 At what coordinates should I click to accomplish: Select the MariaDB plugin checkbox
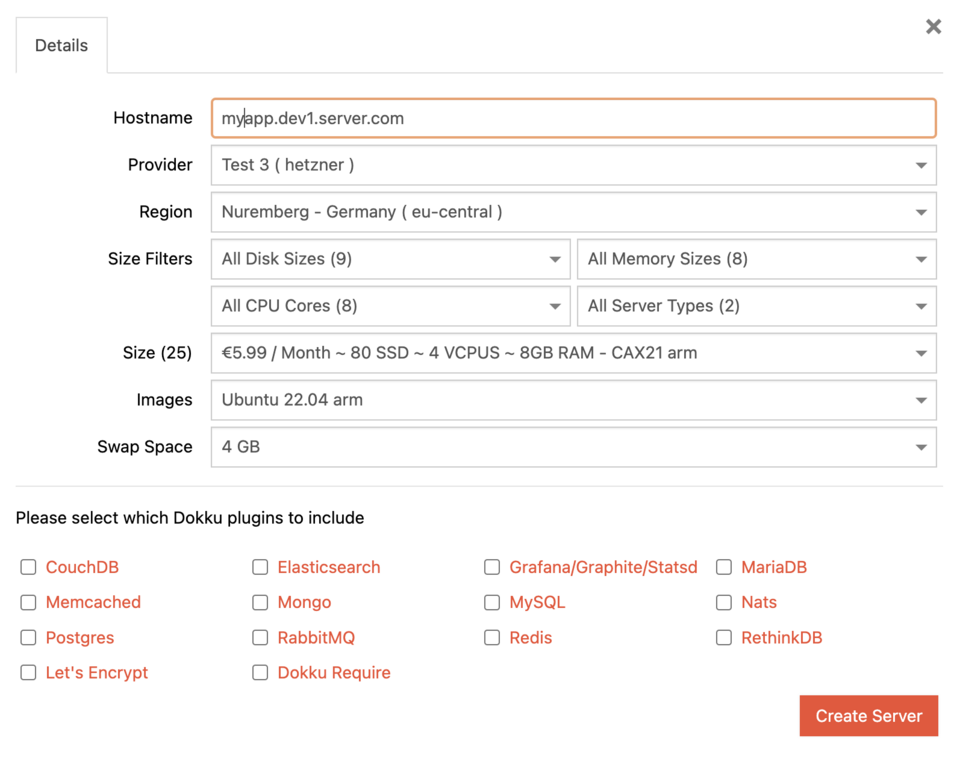(724, 567)
